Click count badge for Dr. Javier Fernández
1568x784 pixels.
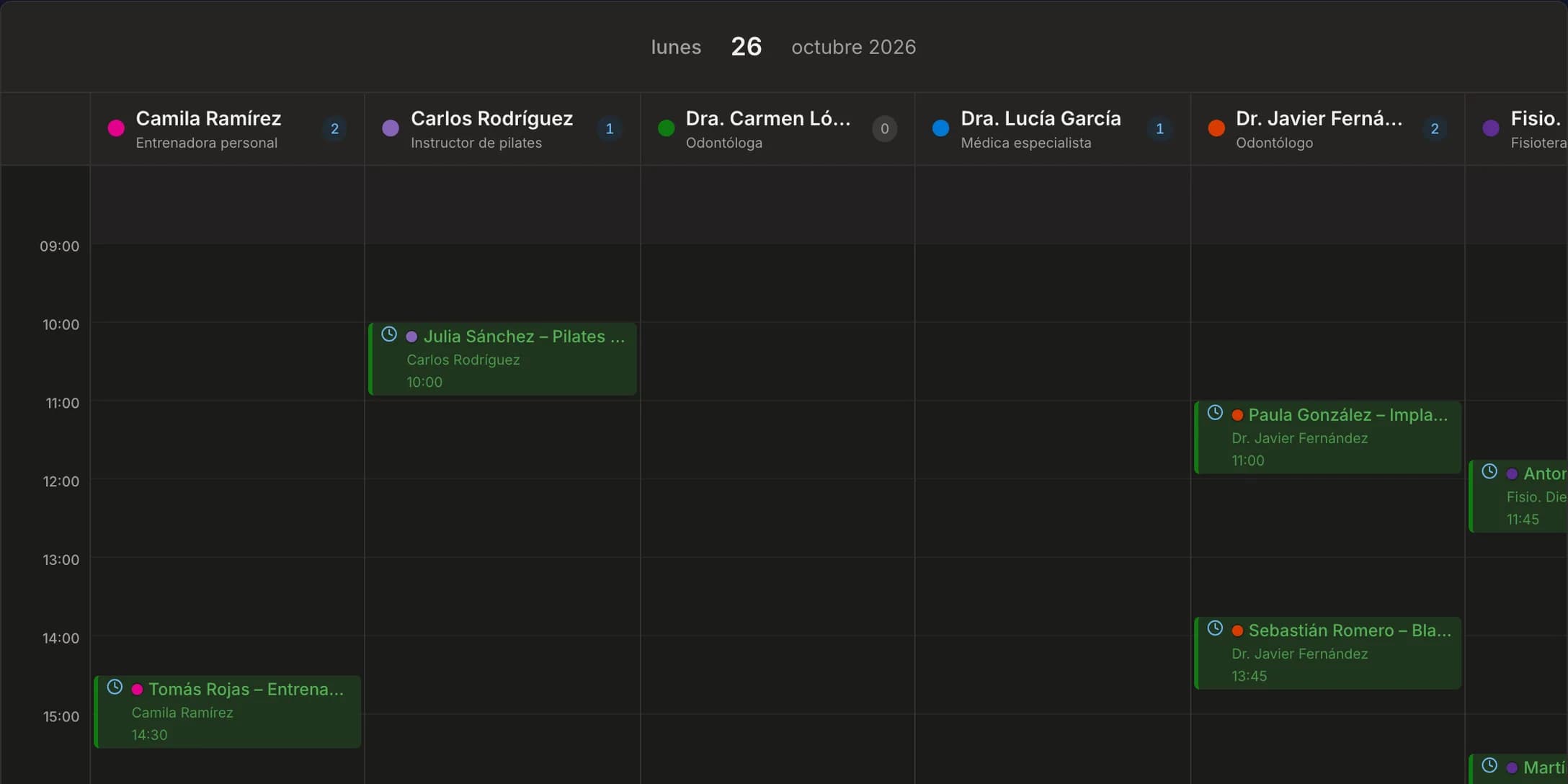click(1435, 129)
